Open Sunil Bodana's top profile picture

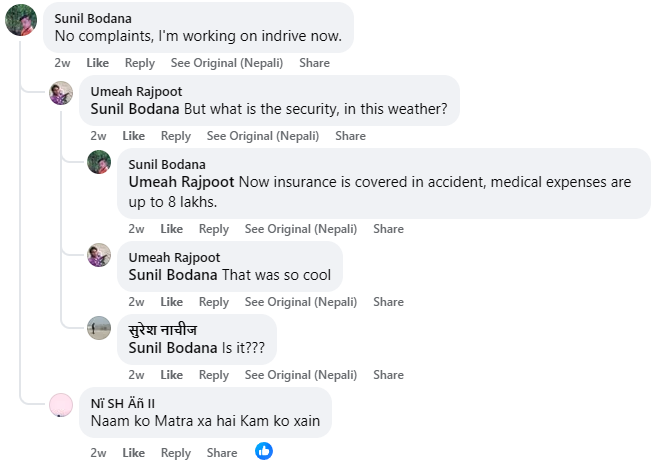click(x=21, y=19)
